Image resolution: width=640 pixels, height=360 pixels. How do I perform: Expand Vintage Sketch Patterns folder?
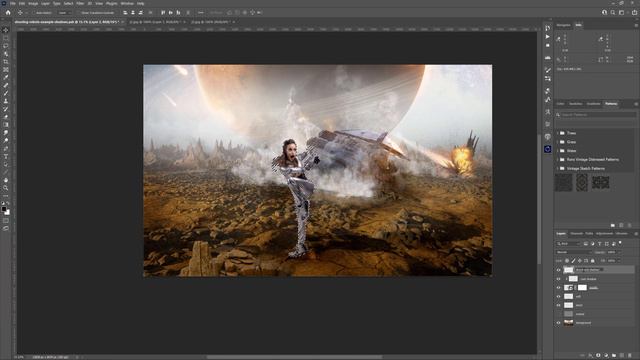[x=558, y=169]
